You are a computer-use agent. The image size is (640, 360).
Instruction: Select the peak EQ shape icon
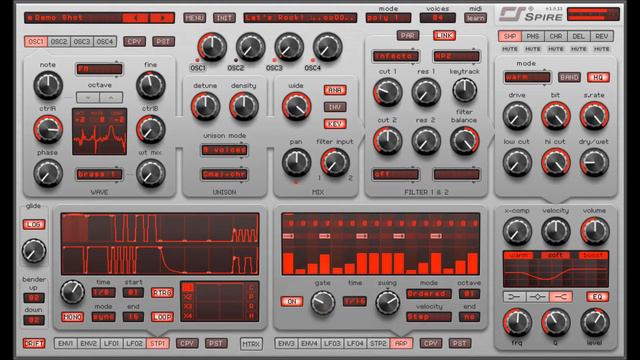[537, 297]
